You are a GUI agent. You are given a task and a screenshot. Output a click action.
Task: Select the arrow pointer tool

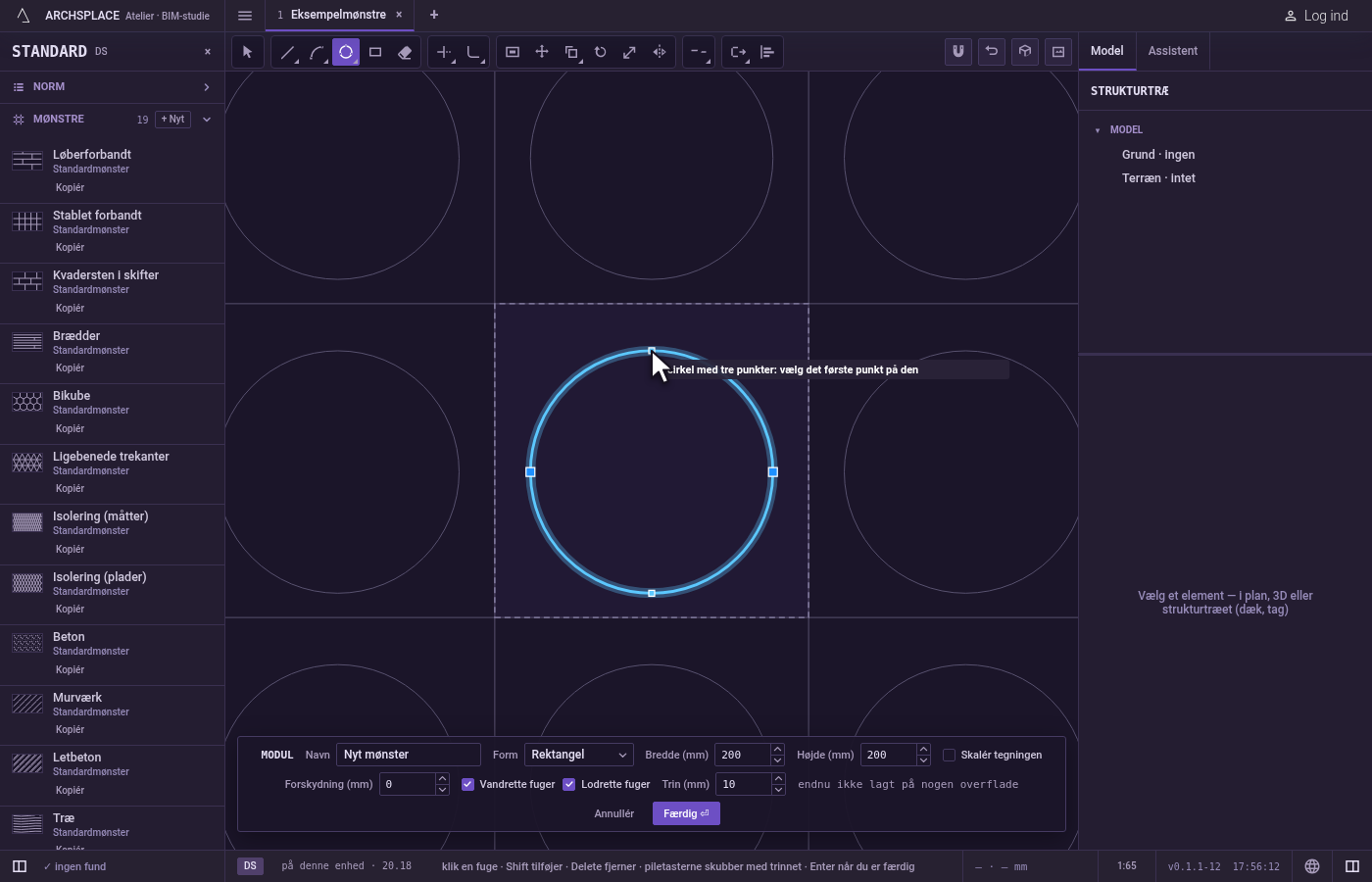[x=247, y=52]
